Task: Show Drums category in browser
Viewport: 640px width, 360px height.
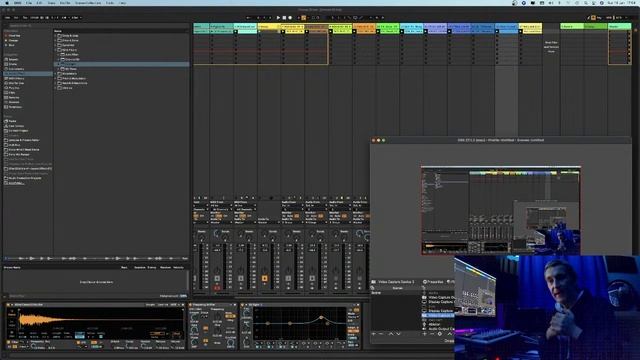Action: coord(13,64)
